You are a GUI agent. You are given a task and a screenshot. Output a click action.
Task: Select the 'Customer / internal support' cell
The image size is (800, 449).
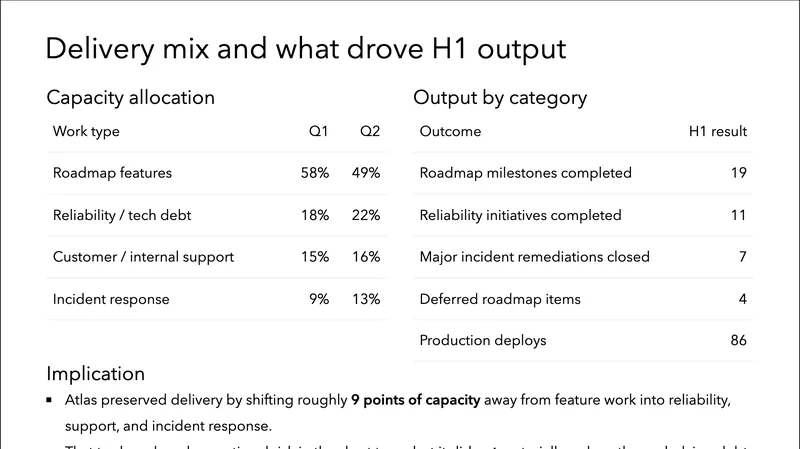pyautogui.click(x=143, y=257)
